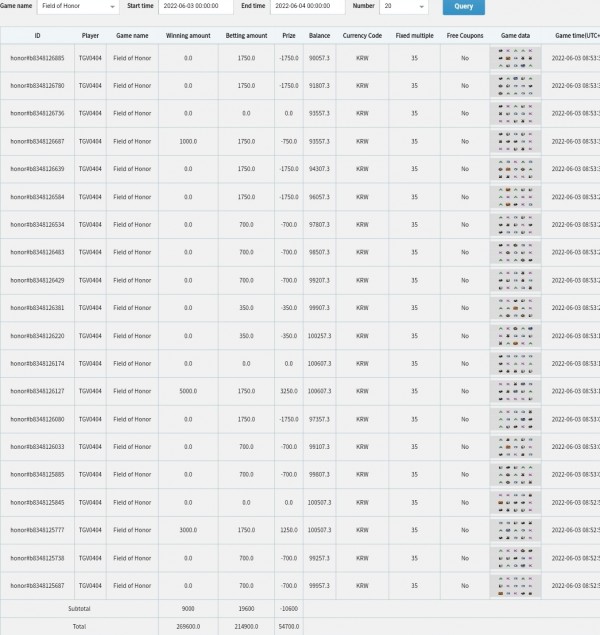
Task: Click balance cell 91807.3
Action: [319, 85]
